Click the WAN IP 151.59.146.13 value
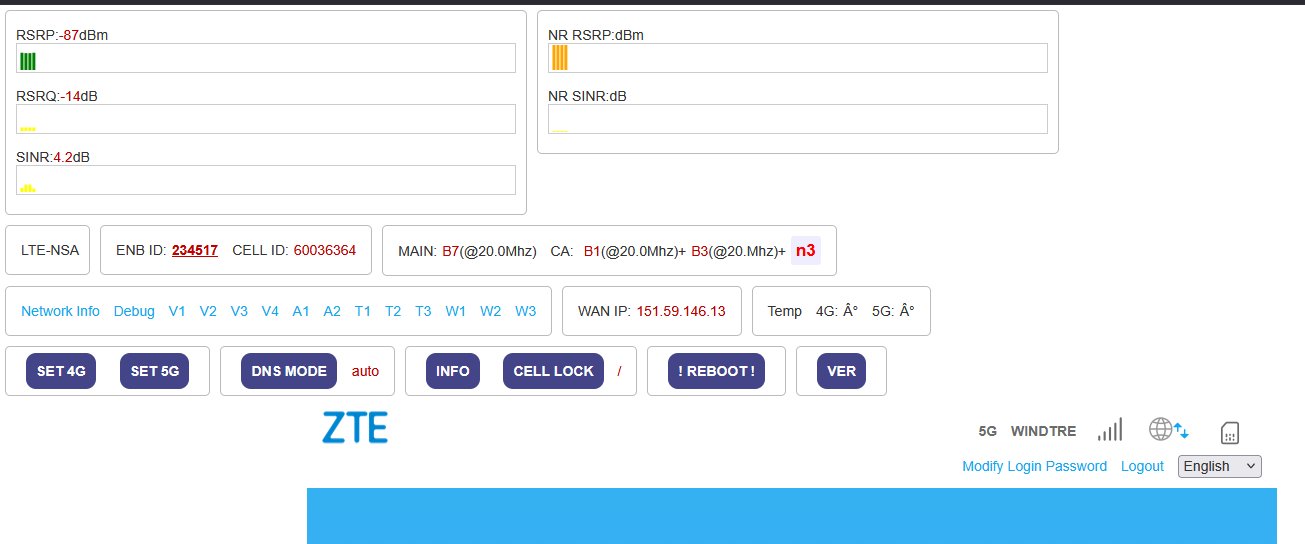 (x=681, y=311)
